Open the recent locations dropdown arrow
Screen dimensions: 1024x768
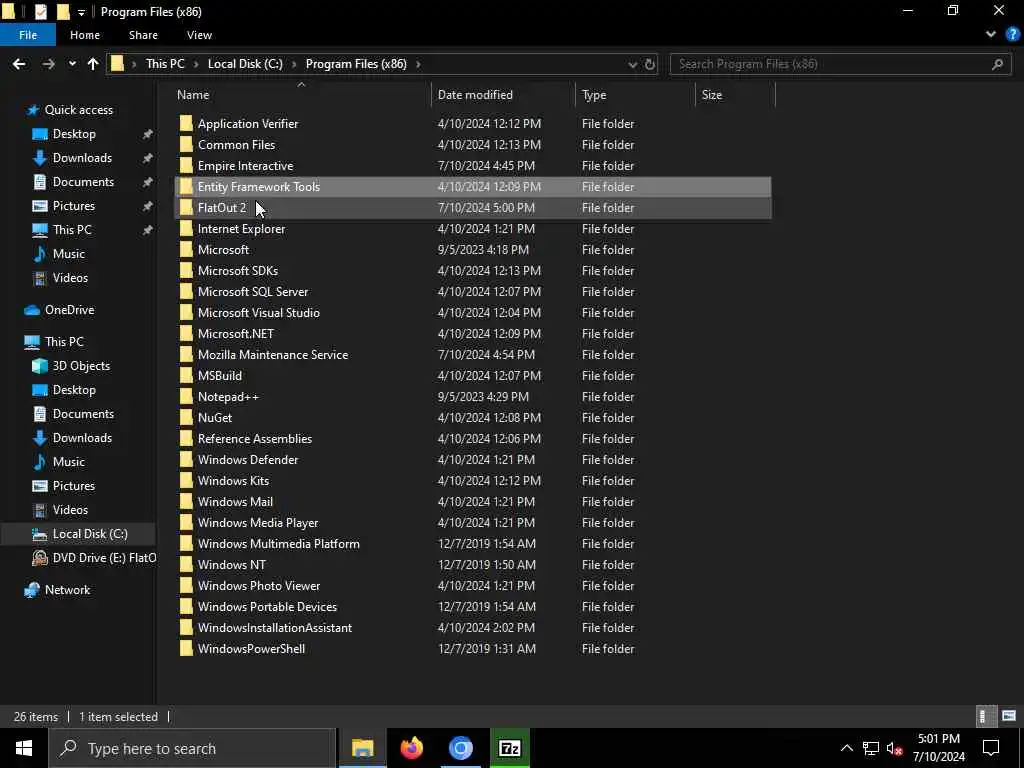[x=72, y=64]
